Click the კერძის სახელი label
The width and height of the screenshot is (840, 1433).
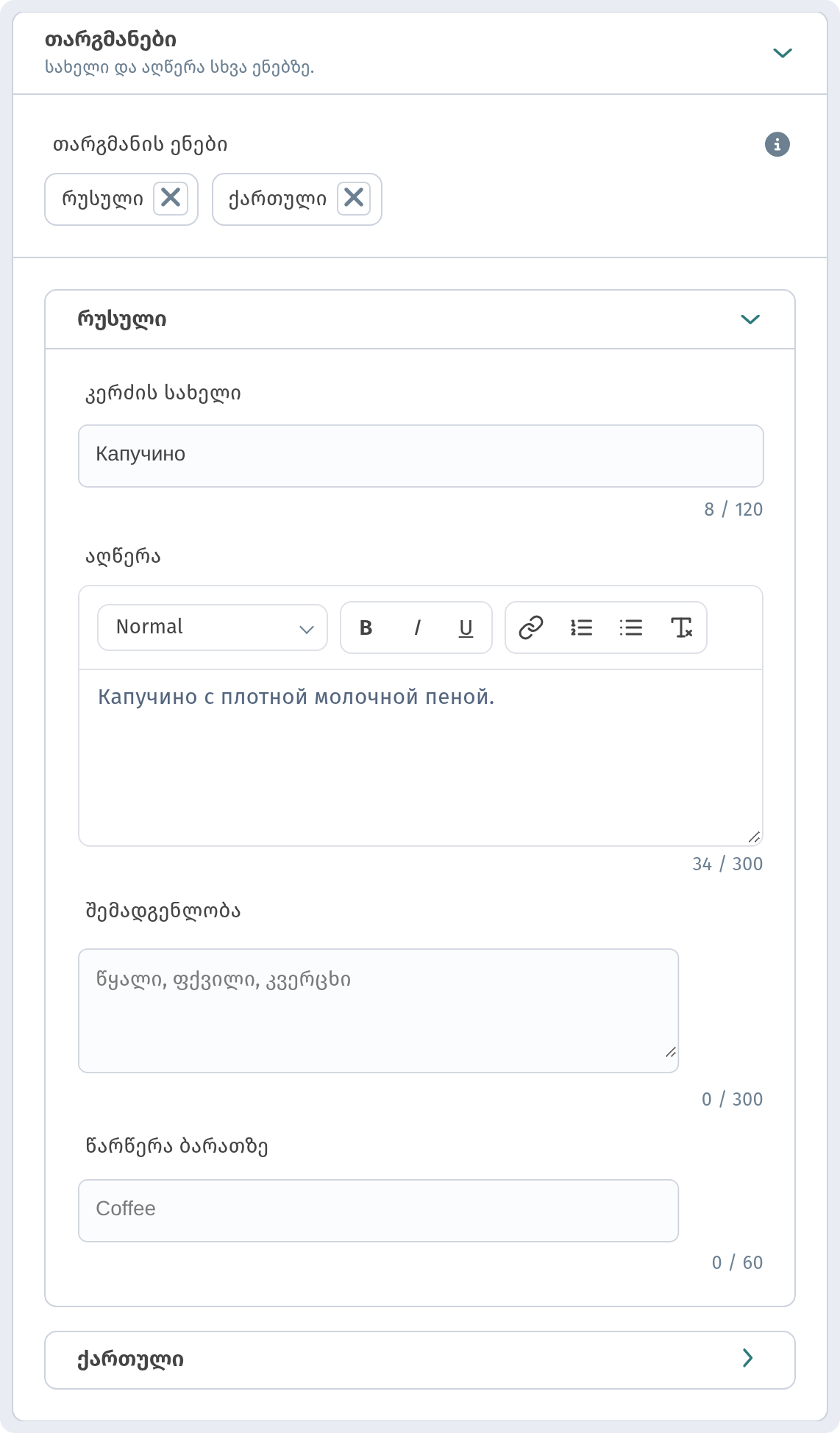[163, 394]
